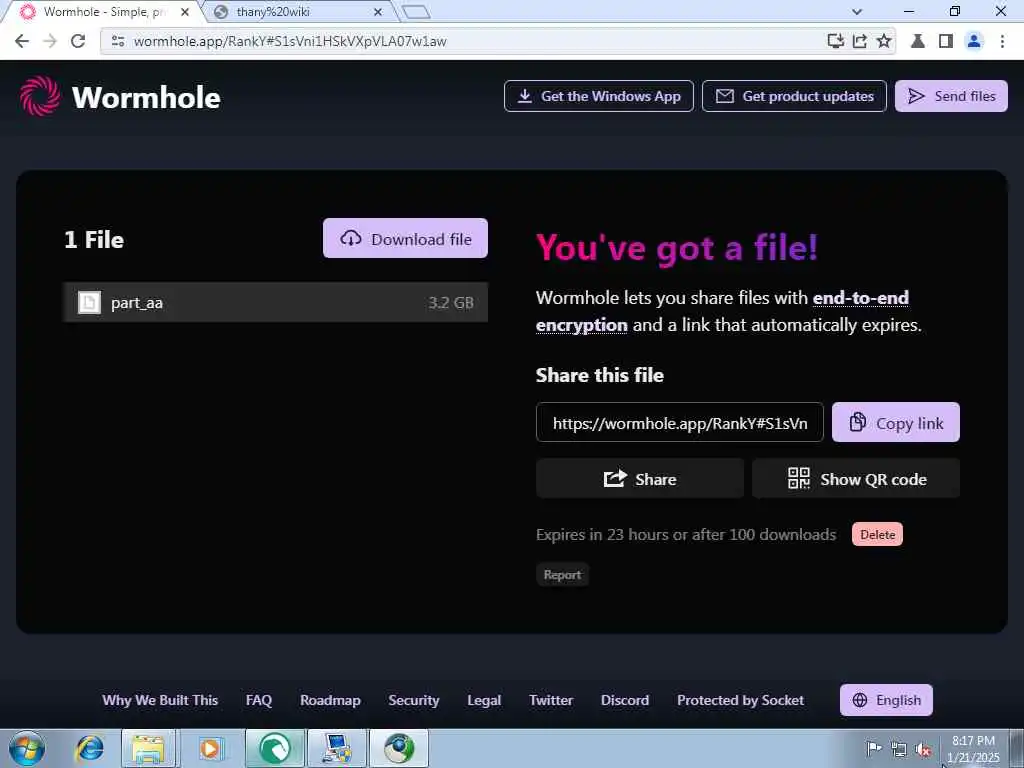Click the share link URL field
Screen dimensions: 1024x768
[679, 423]
